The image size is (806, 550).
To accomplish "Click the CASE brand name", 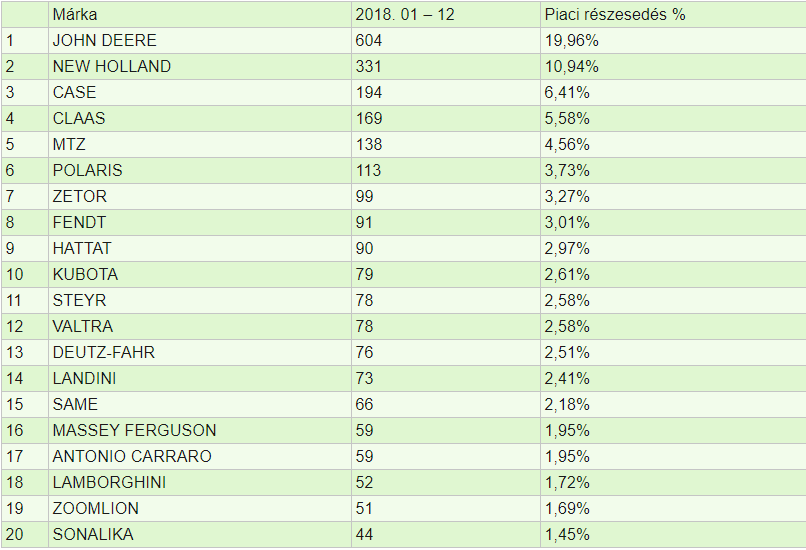I will [x=75, y=93].
